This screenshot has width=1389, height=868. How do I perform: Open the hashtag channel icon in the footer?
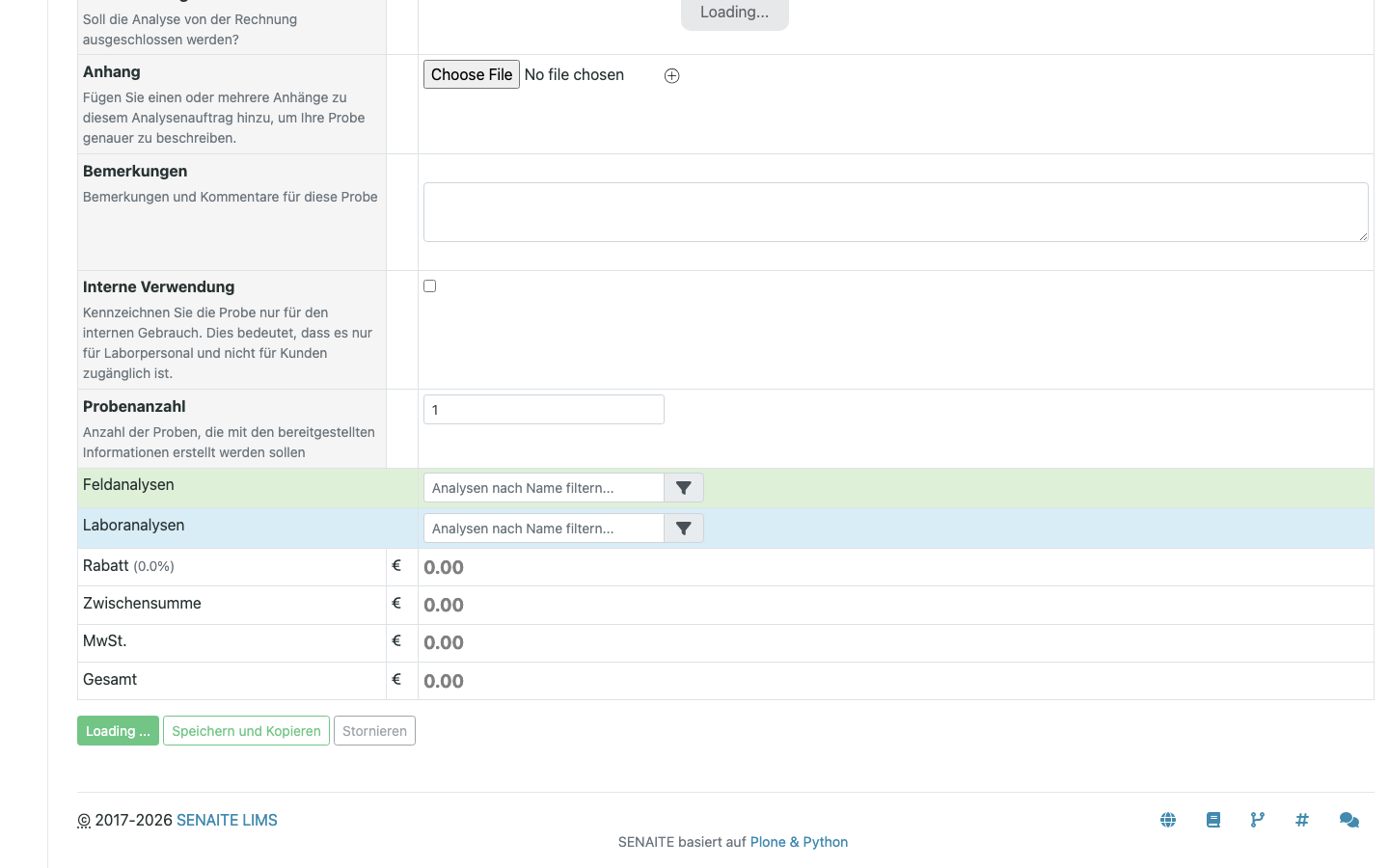coord(1302,819)
